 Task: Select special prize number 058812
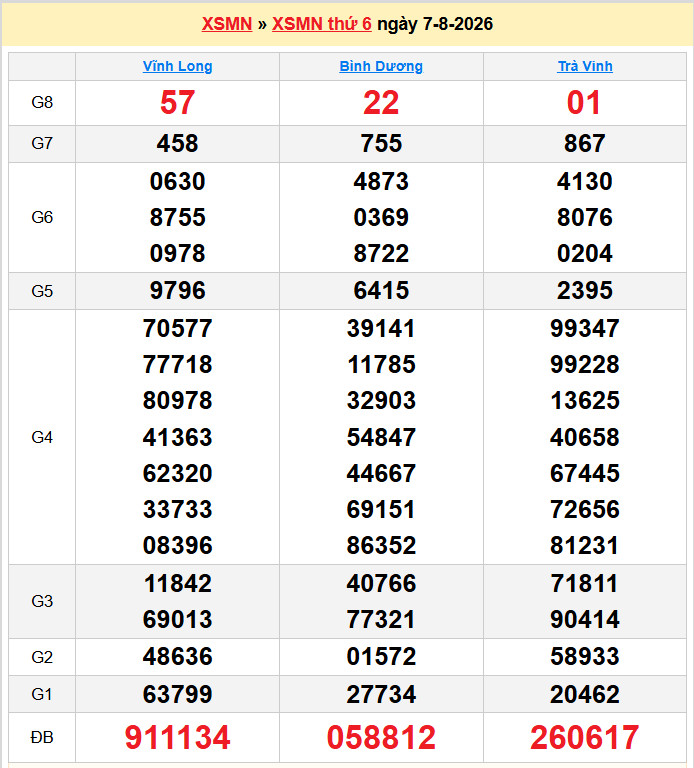(381, 738)
